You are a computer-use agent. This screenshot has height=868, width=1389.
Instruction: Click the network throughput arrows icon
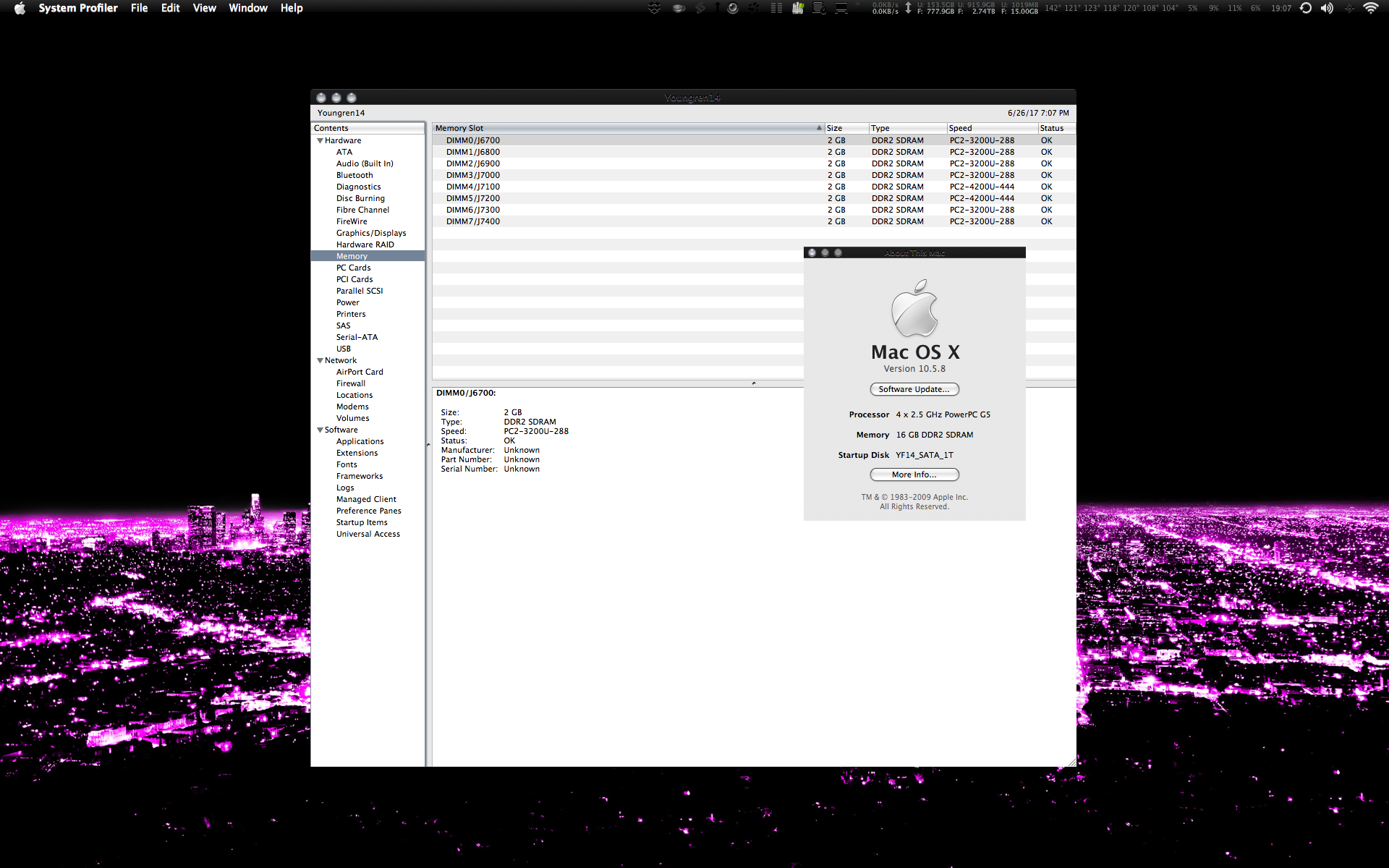(x=908, y=8)
